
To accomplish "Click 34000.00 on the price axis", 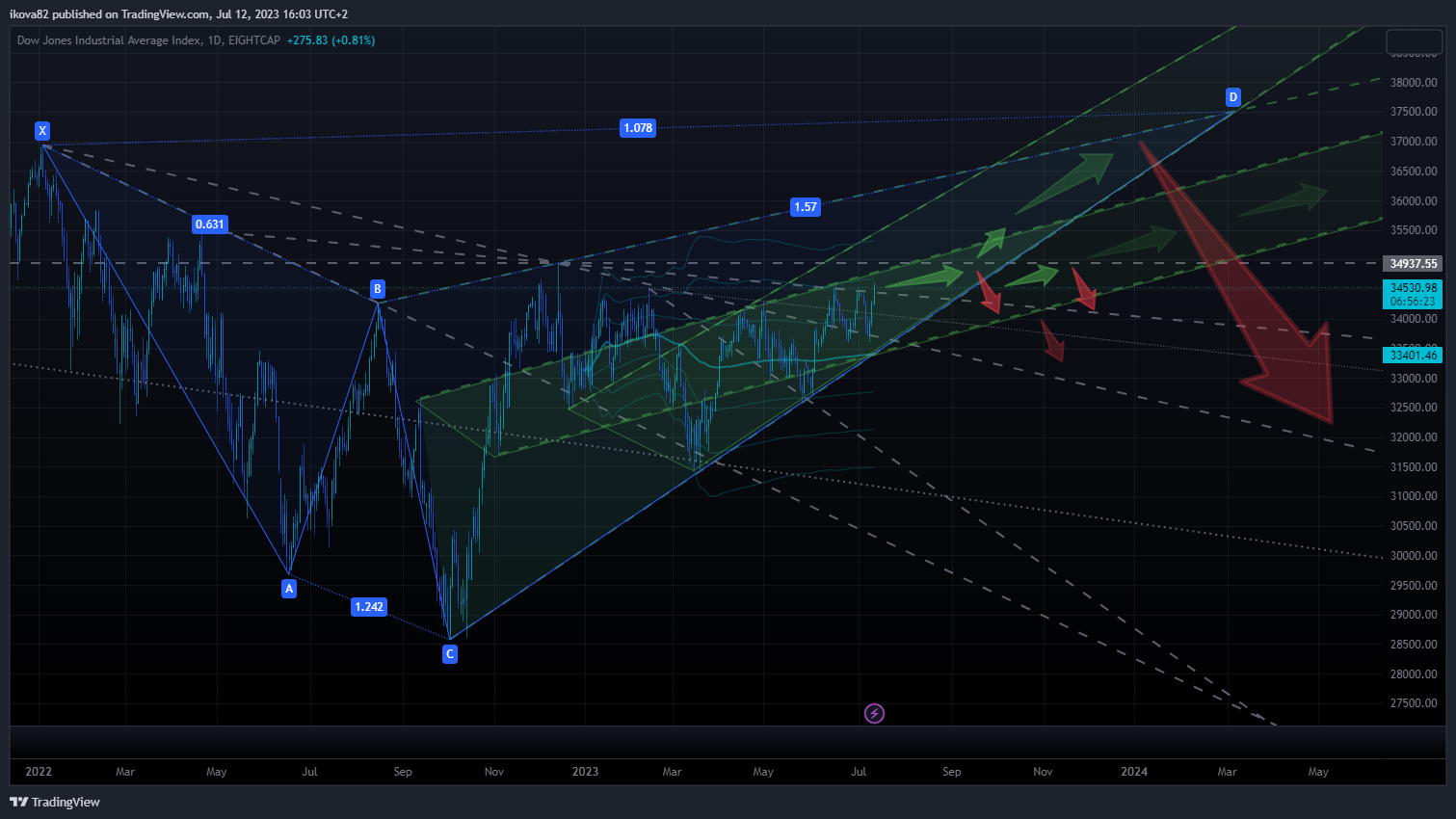I will [1414, 319].
